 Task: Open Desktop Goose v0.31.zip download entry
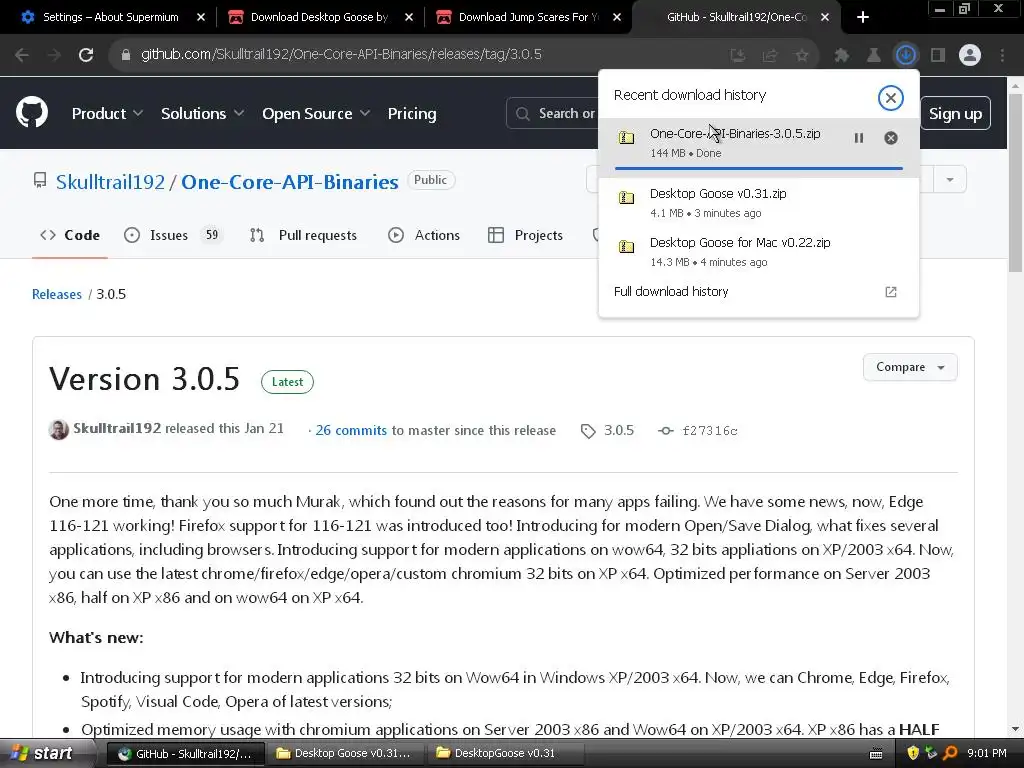click(758, 202)
